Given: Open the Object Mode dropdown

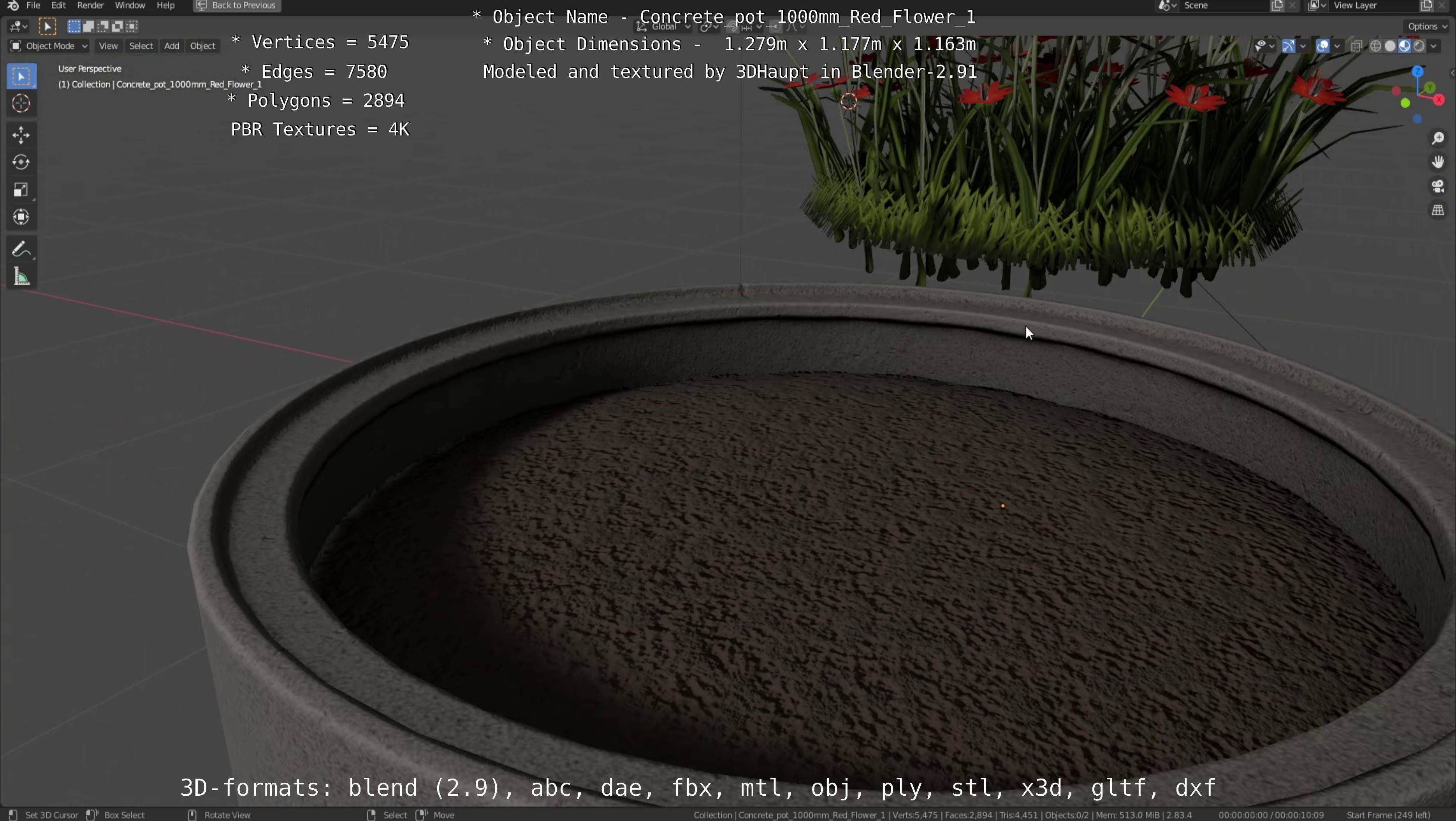Looking at the screenshot, I should point(49,46).
